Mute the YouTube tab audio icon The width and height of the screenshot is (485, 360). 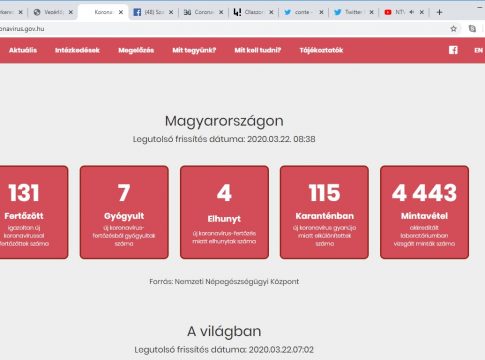tap(412, 12)
